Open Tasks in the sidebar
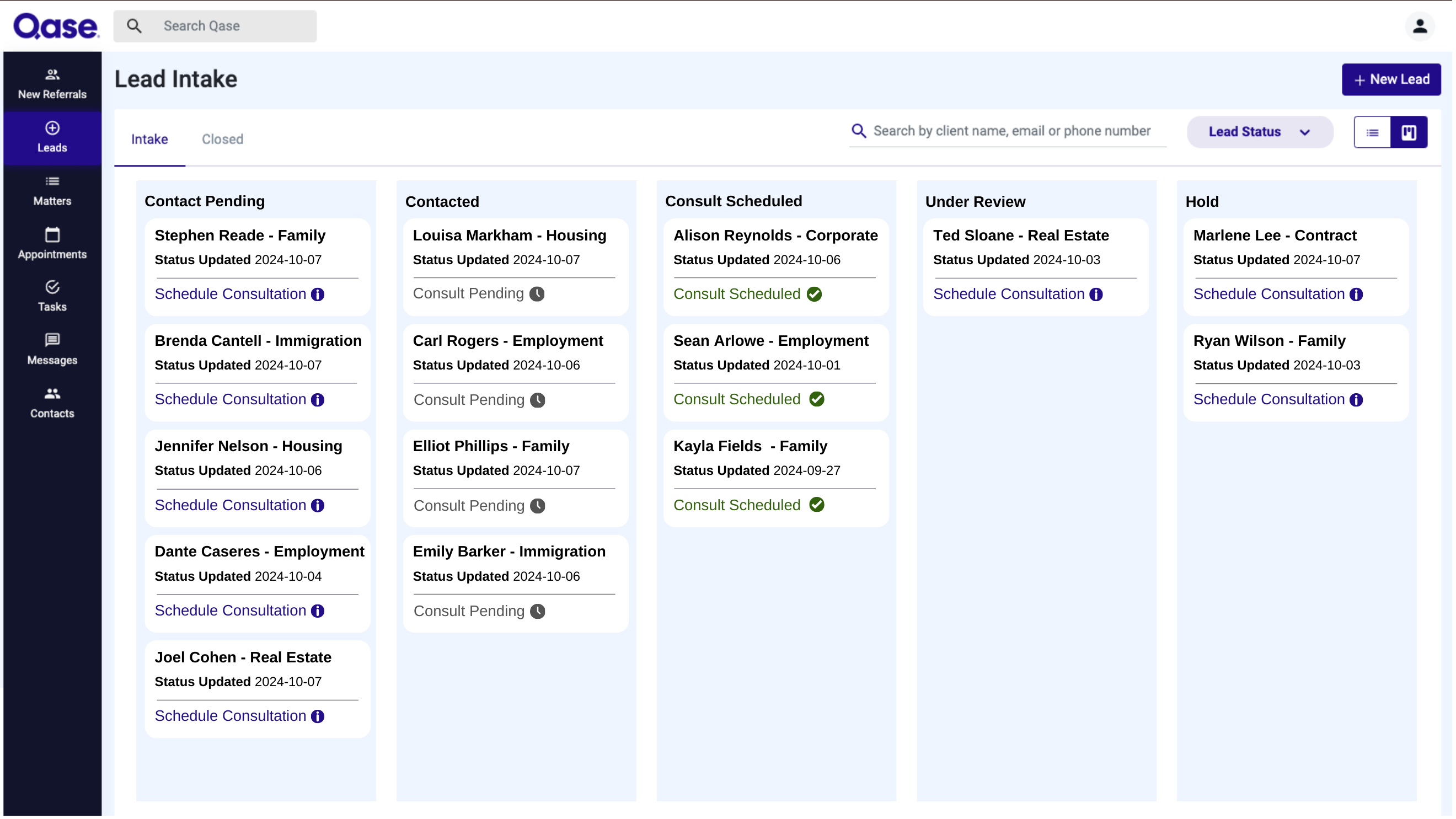 [x=52, y=297]
